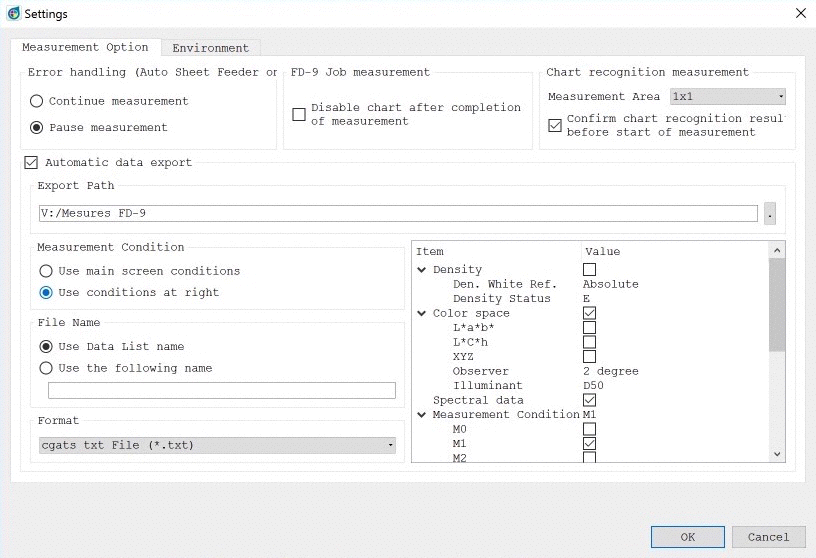Viewport: 816px width, 558px height.
Task: Open the Format file type dropdown
Action: (x=217, y=445)
